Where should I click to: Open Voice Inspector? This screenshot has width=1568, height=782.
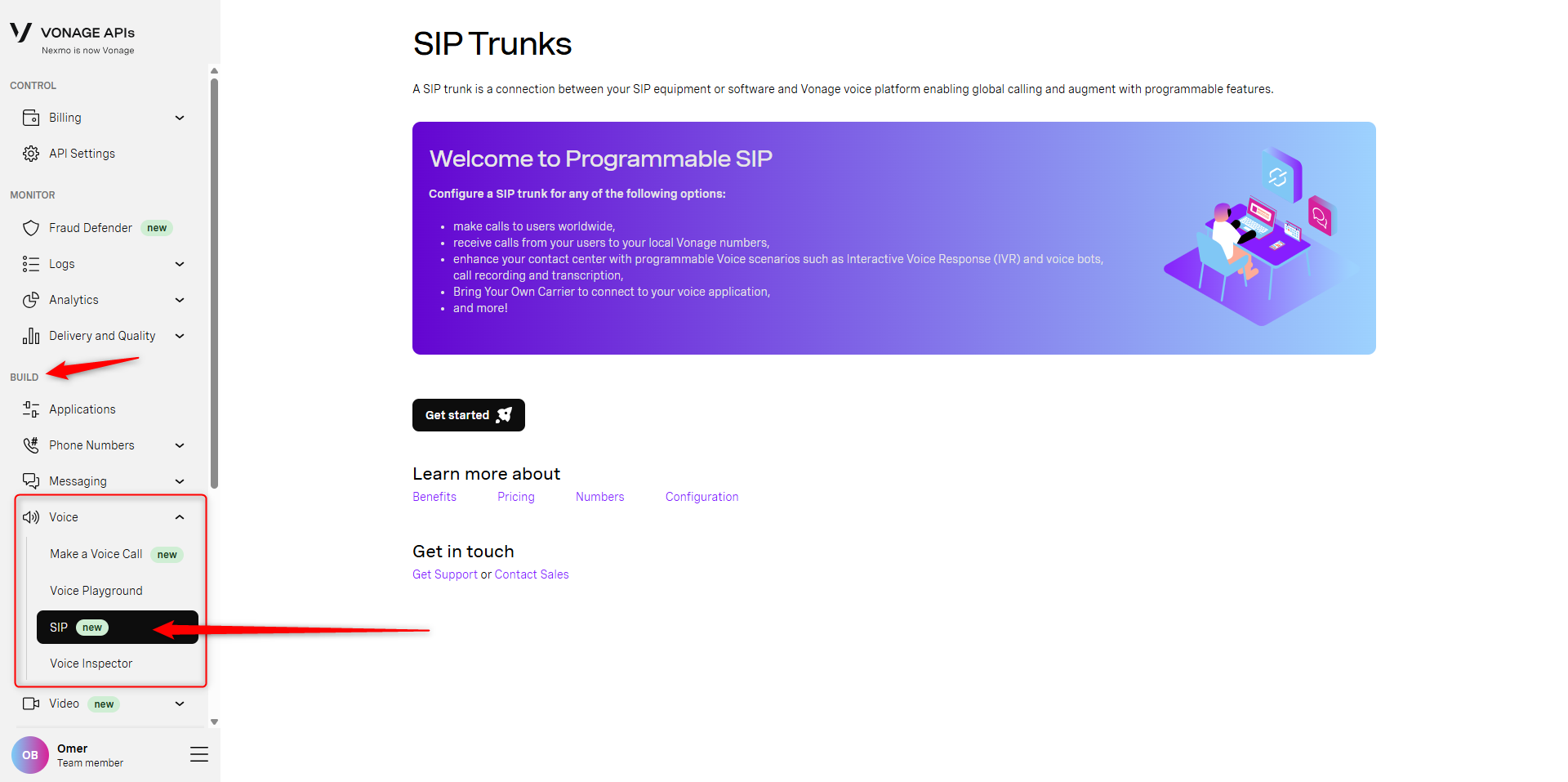pyautogui.click(x=91, y=664)
